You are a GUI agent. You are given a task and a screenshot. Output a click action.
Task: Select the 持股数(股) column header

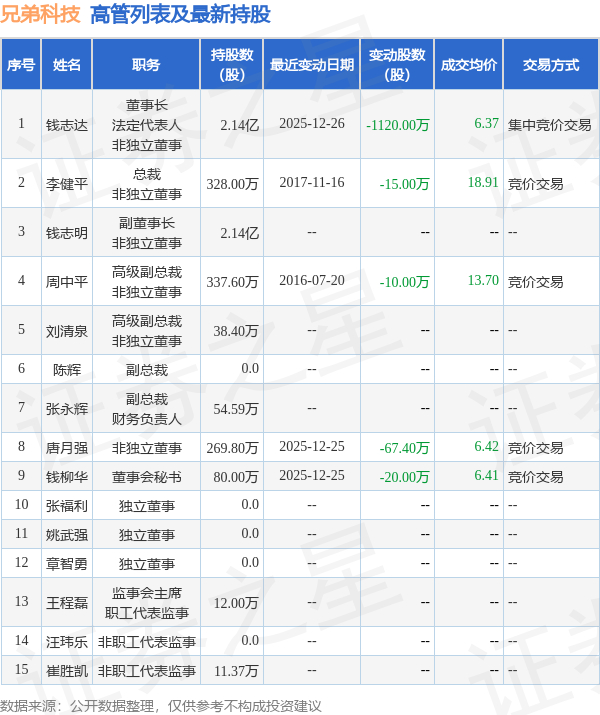232,64
